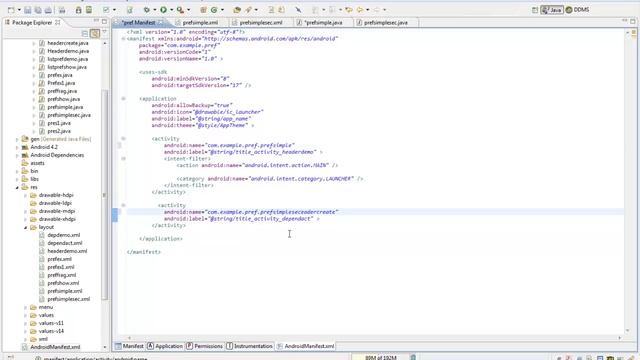Image resolution: width=640 pixels, height=360 pixels.
Task: Open the Instrumentation bottom tab
Action: click(249, 346)
